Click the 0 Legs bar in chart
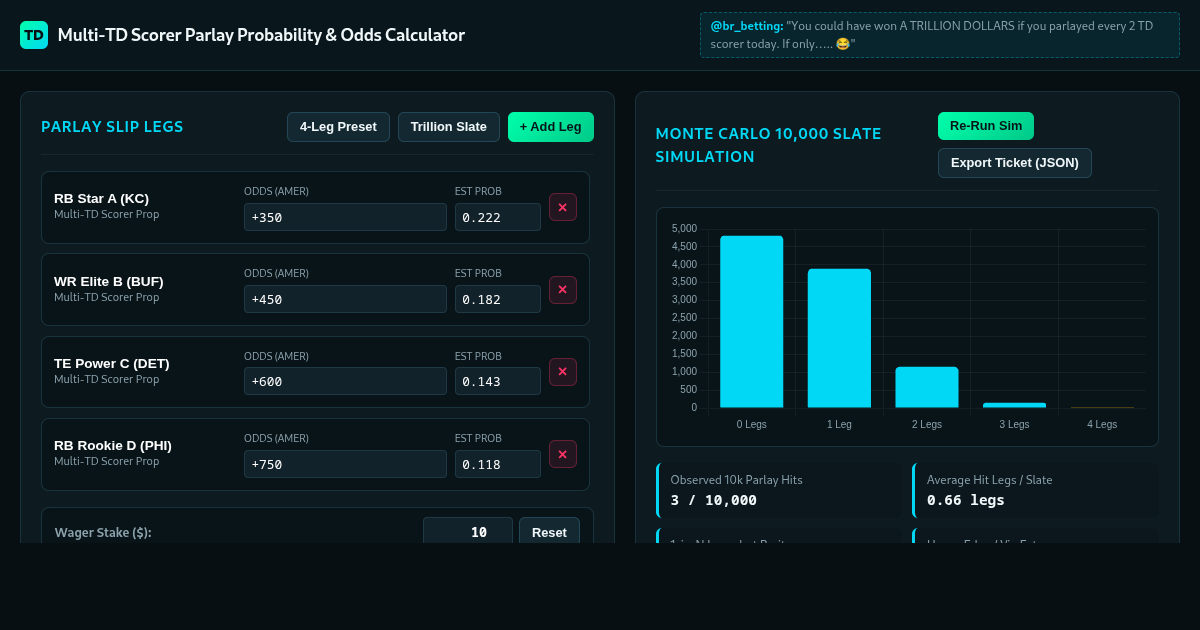The height and width of the screenshot is (630, 1200). (752, 322)
